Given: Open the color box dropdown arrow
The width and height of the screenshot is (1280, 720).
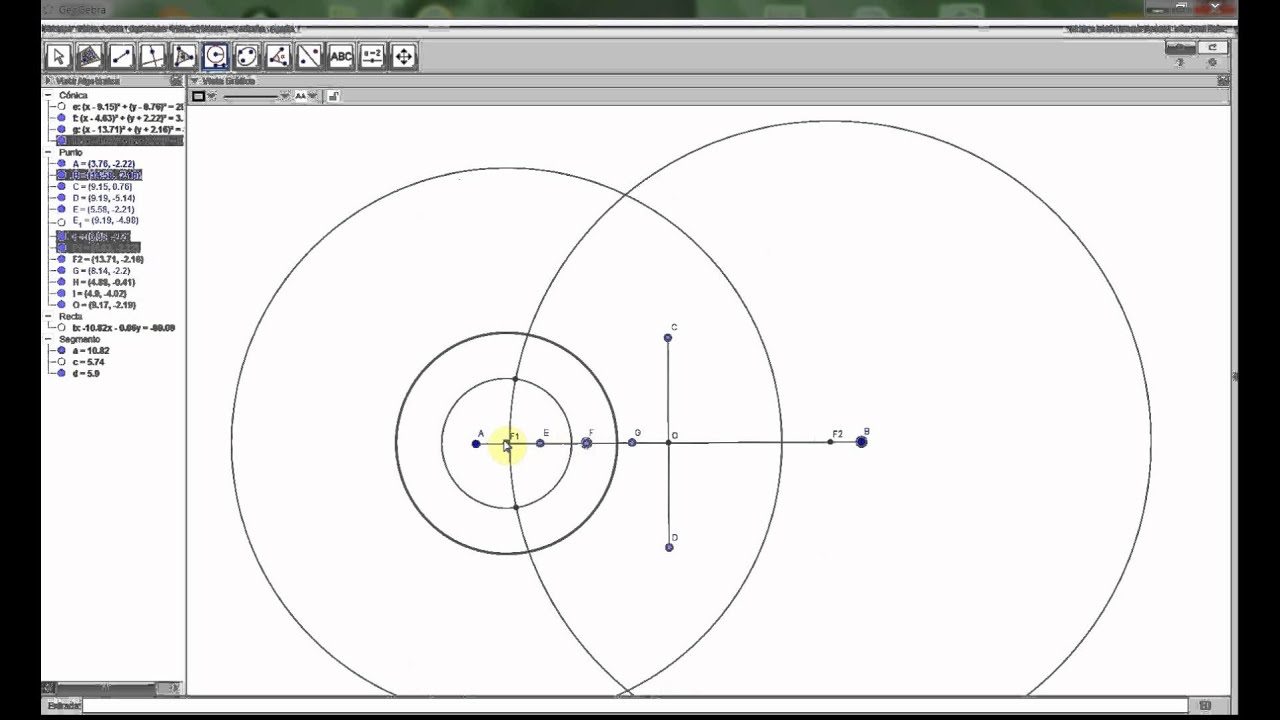Looking at the screenshot, I should [x=212, y=96].
